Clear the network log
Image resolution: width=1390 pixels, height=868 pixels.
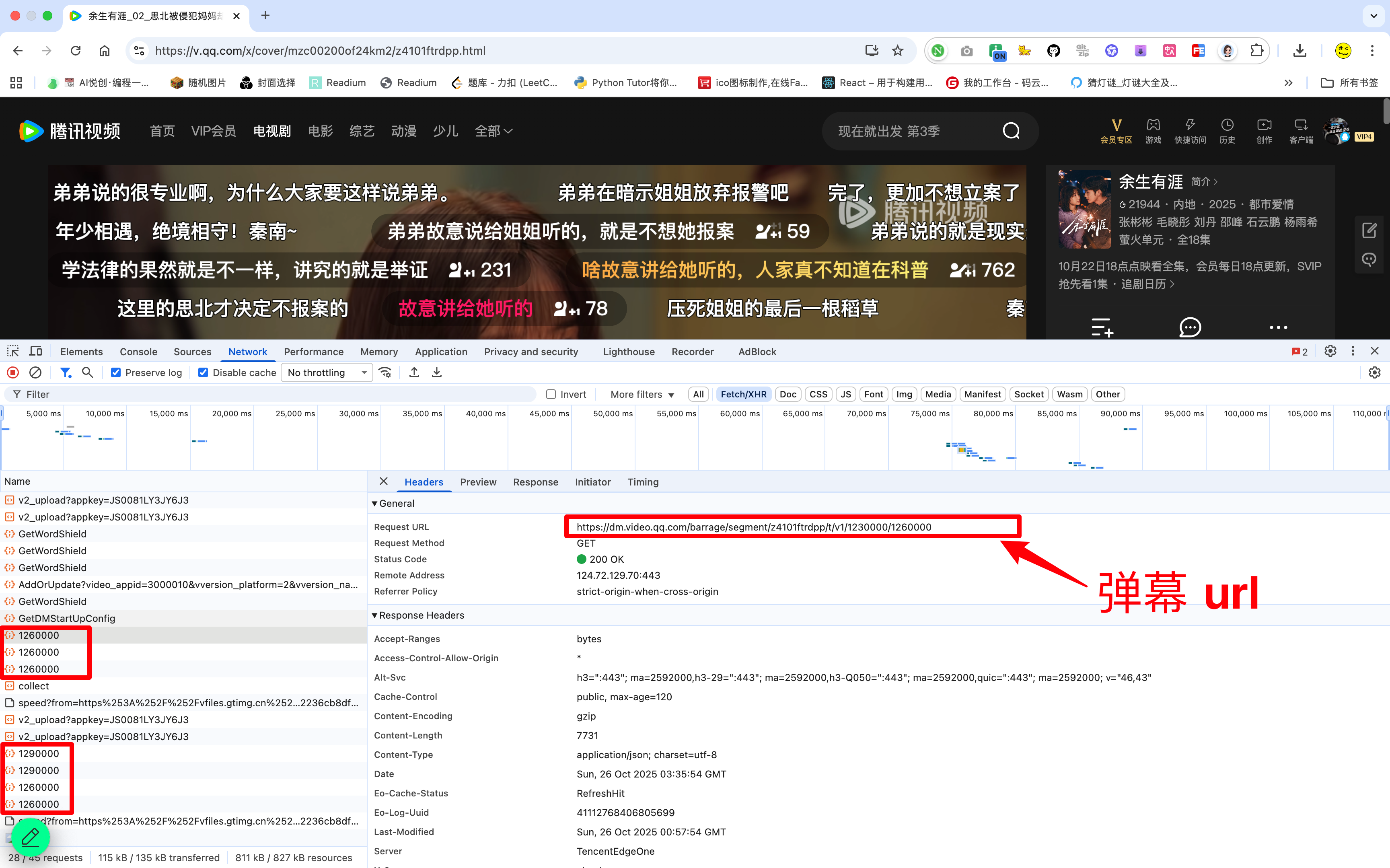[35, 372]
